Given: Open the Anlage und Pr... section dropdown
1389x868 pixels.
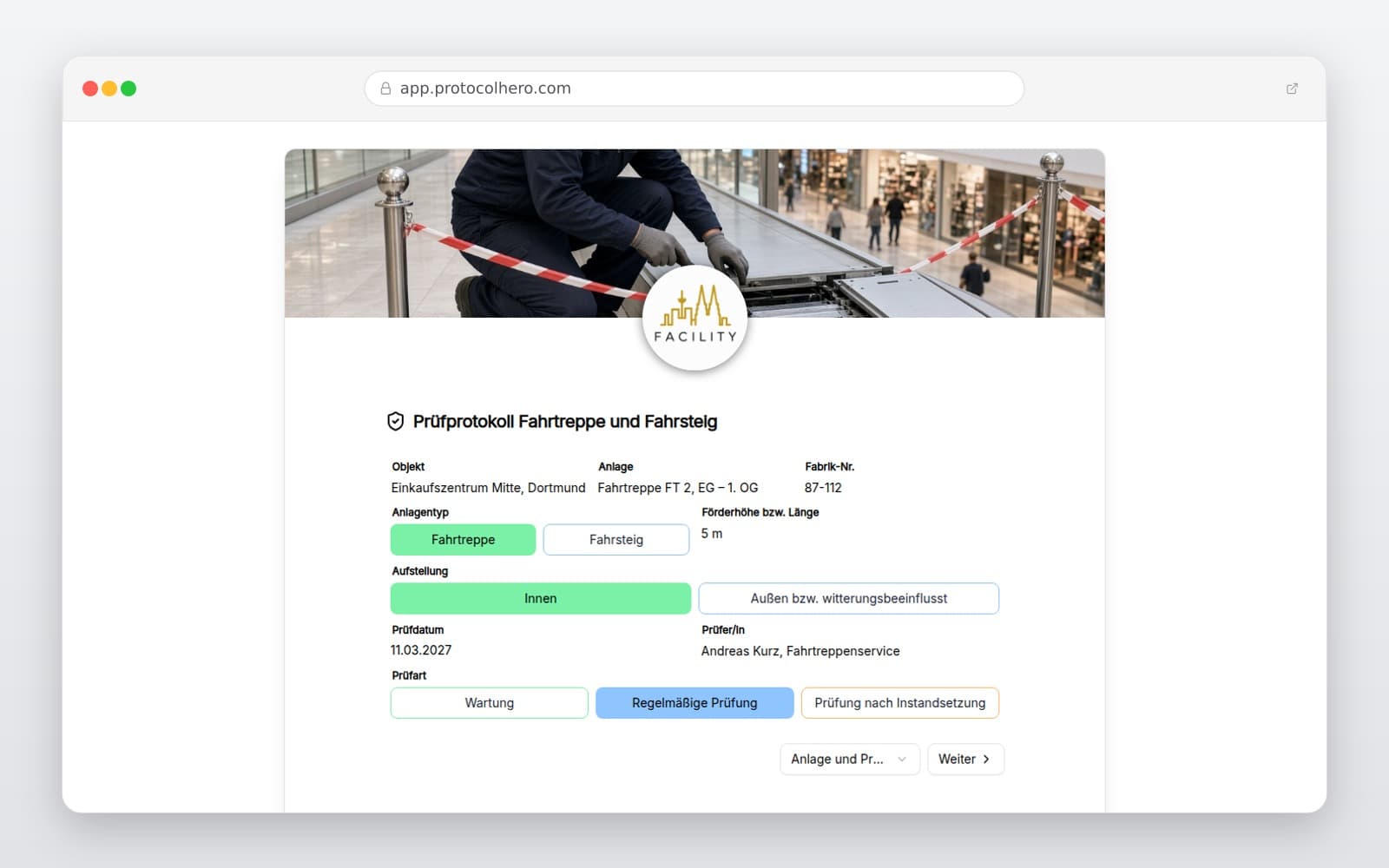Looking at the screenshot, I should tap(850, 759).
